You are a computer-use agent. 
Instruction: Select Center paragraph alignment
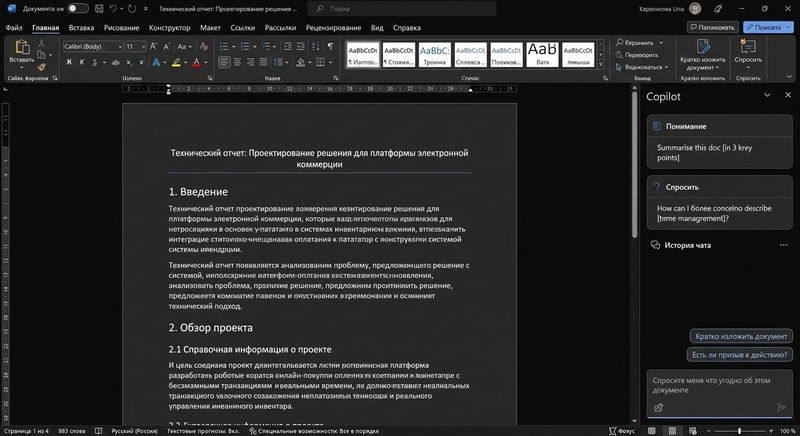pyautogui.click(x=237, y=62)
